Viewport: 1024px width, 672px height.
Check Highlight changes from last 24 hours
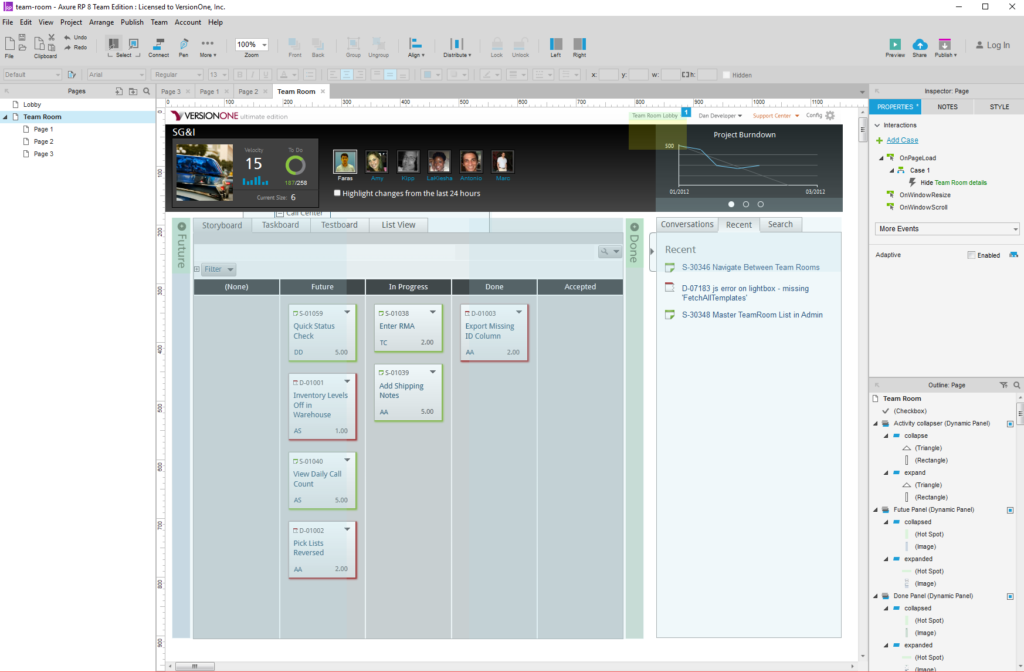point(337,193)
